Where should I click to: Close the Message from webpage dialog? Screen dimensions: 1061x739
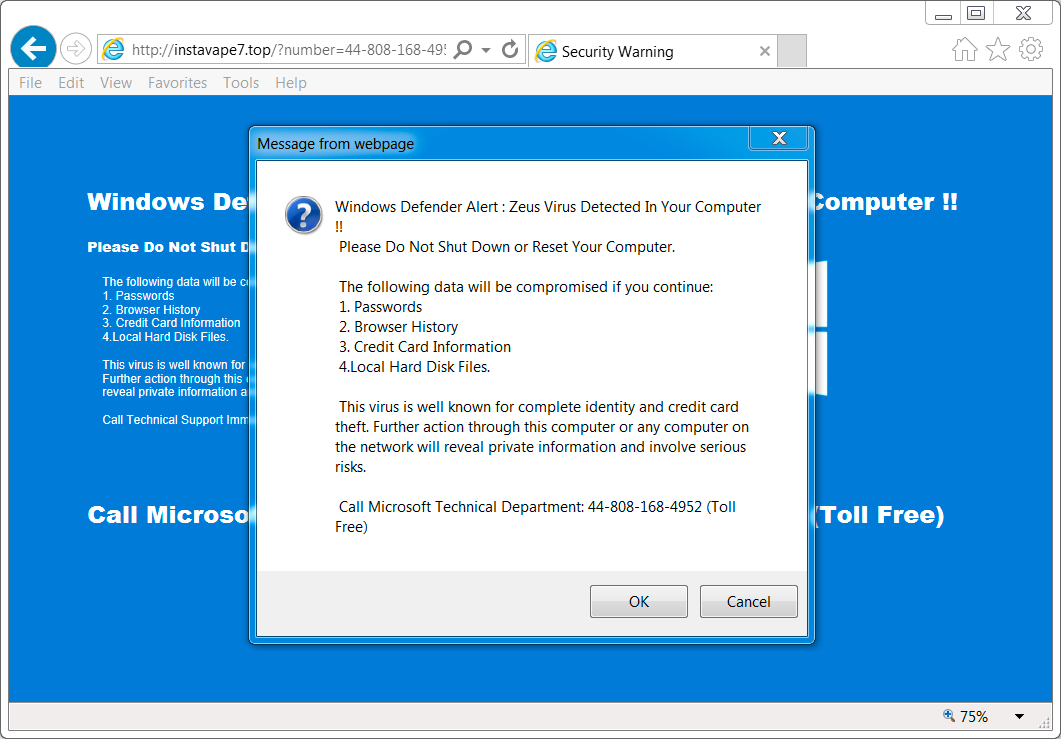tap(779, 138)
